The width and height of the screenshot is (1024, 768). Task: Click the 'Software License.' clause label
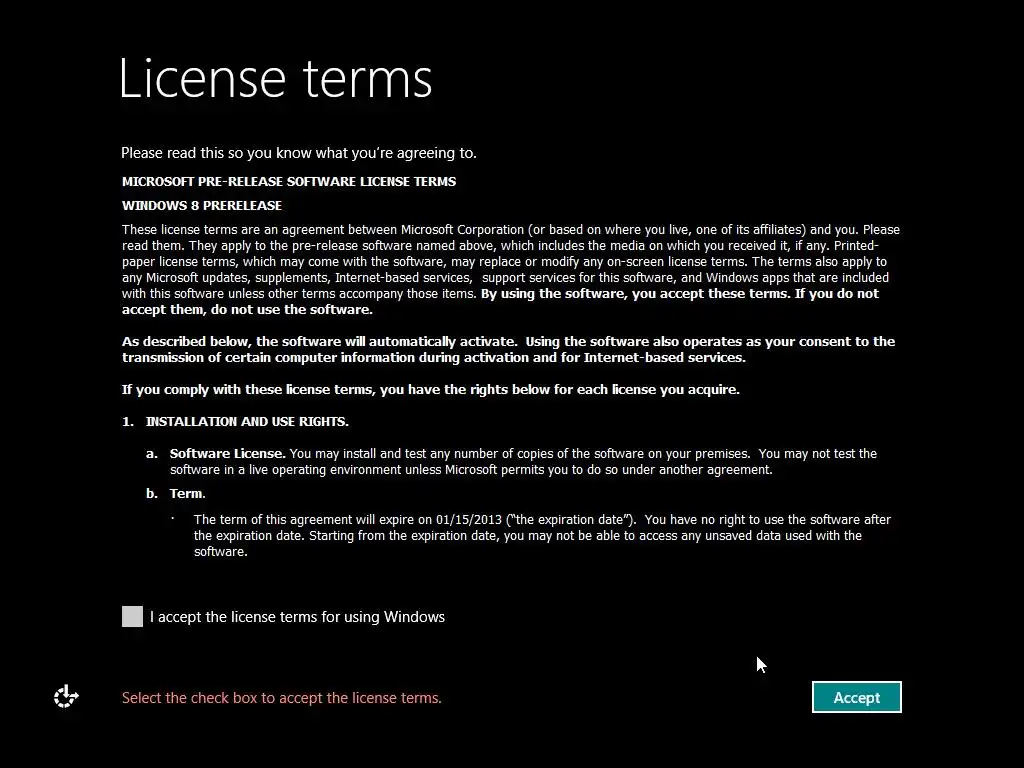(227, 453)
